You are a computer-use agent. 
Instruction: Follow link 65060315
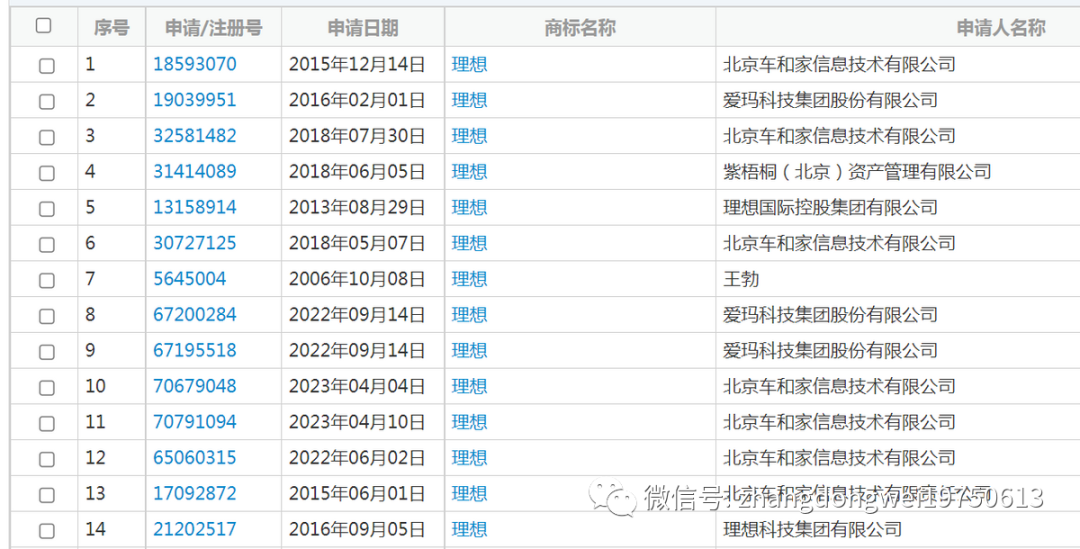pyautogui.click(x=194, y=458)
